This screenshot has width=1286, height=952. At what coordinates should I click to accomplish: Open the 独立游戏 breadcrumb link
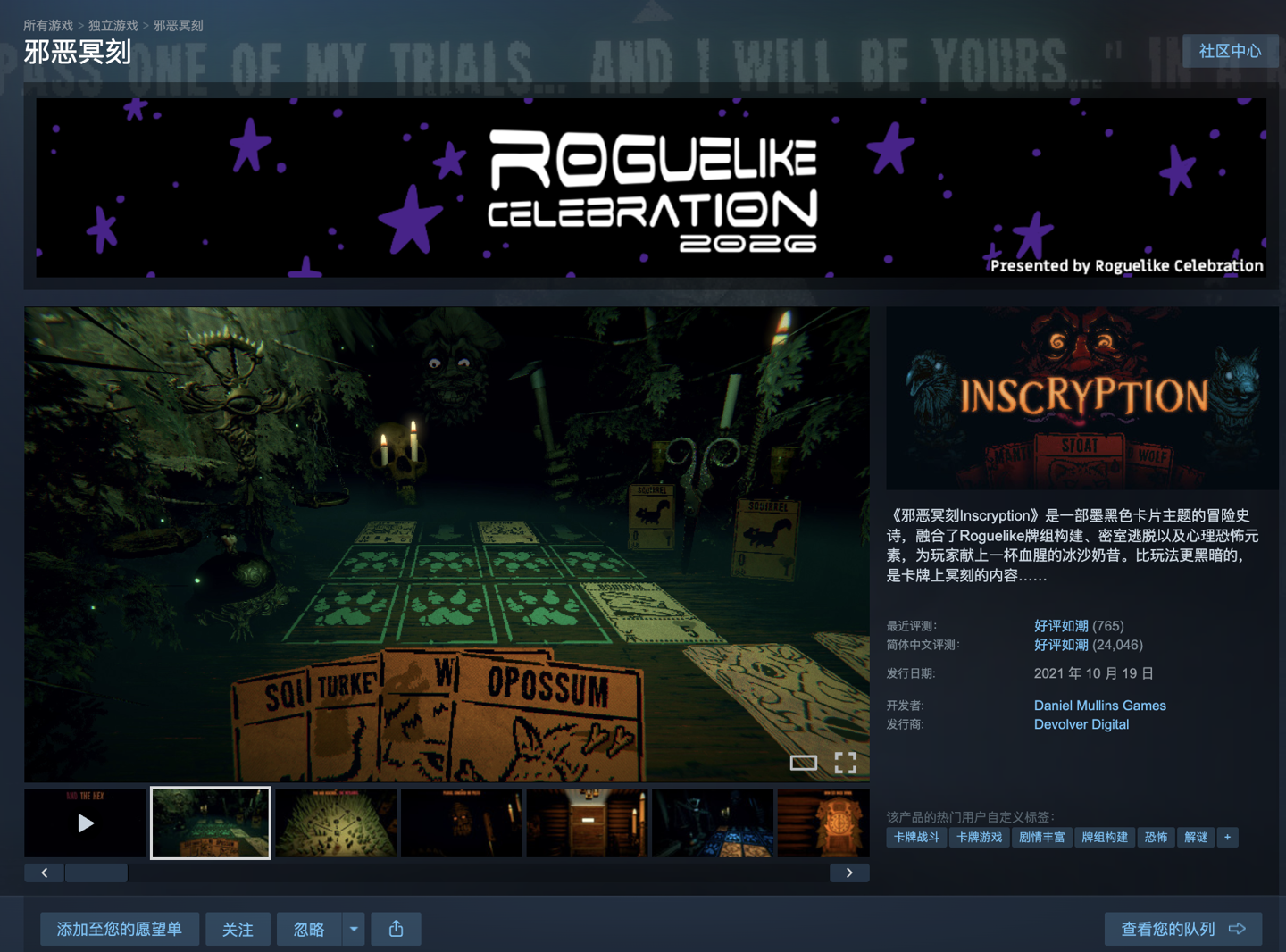(x=113, y=26)
